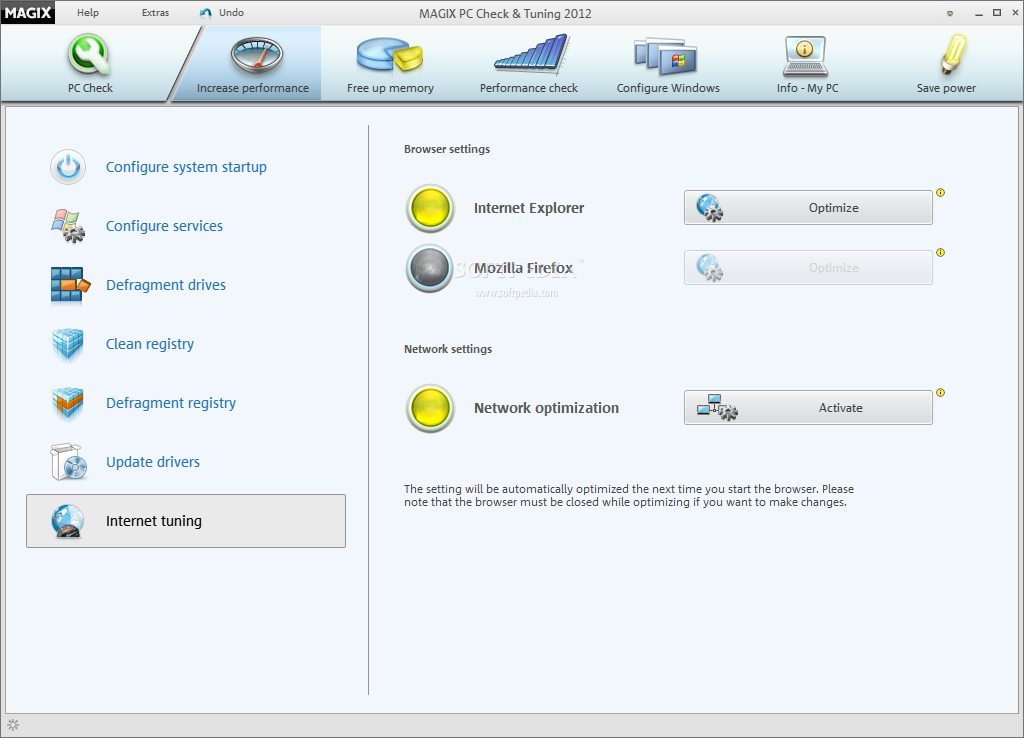Click the MAGIX PC Check & Tuning 2012 title

tap(505, 14)
